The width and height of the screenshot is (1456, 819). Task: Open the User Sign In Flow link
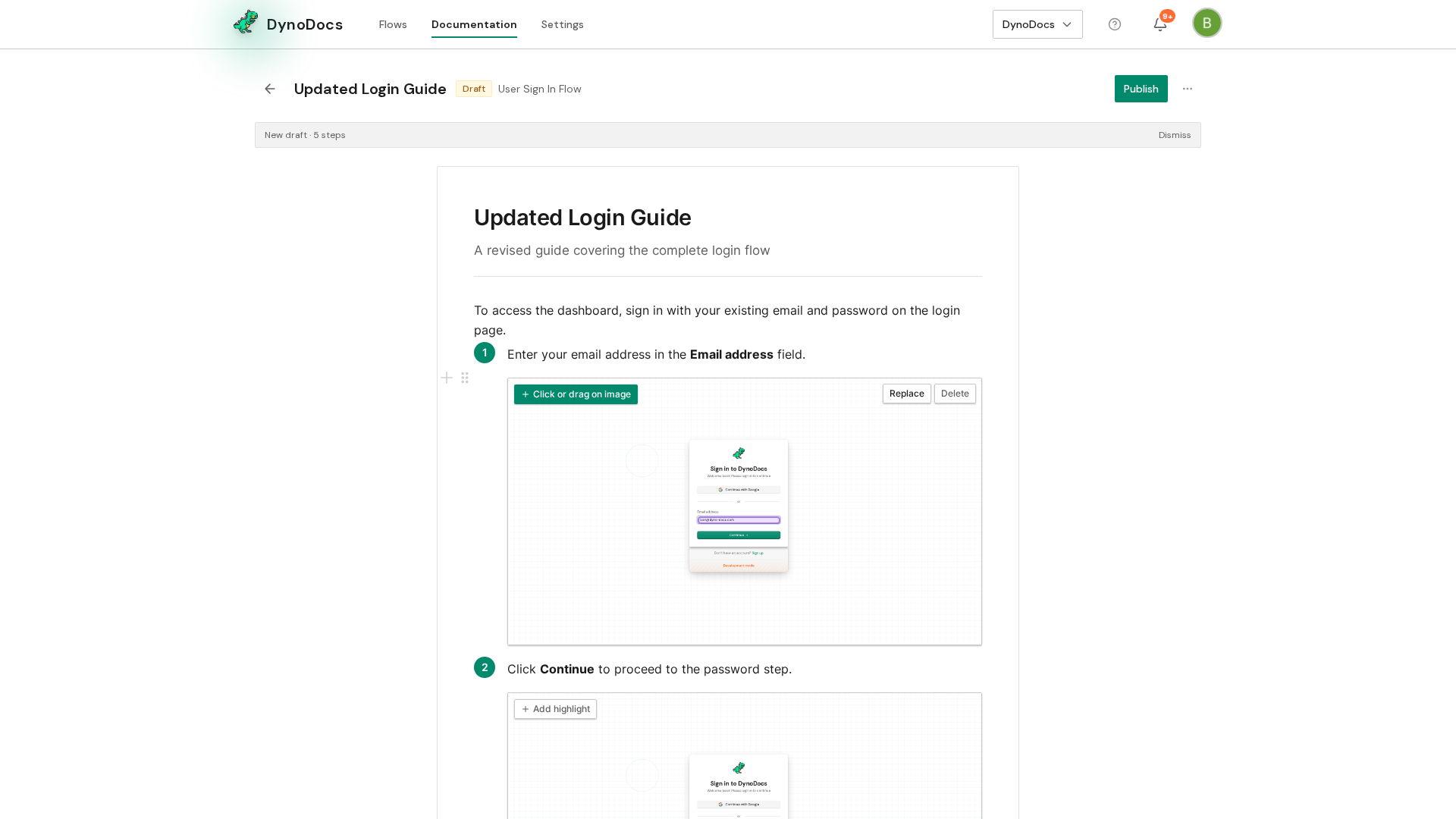[540, 89]
